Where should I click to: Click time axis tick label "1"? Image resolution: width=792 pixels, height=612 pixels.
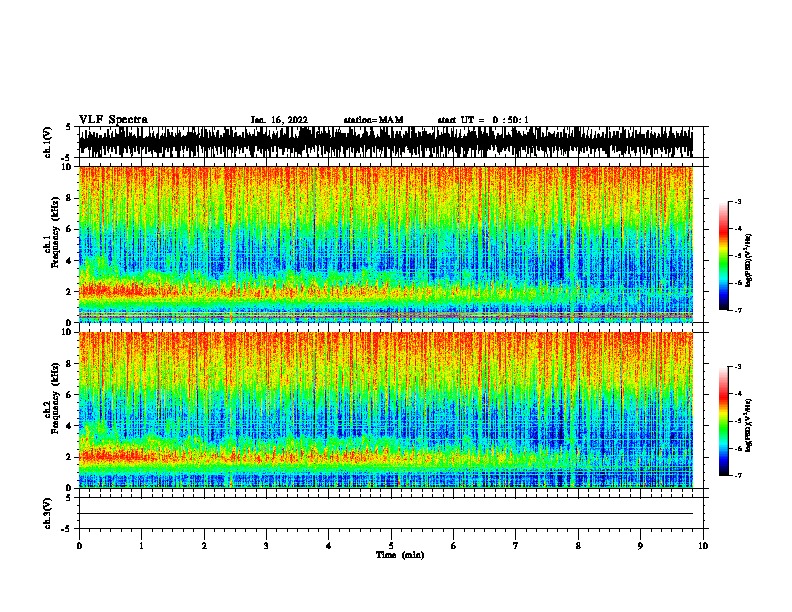tap(141, 546)
